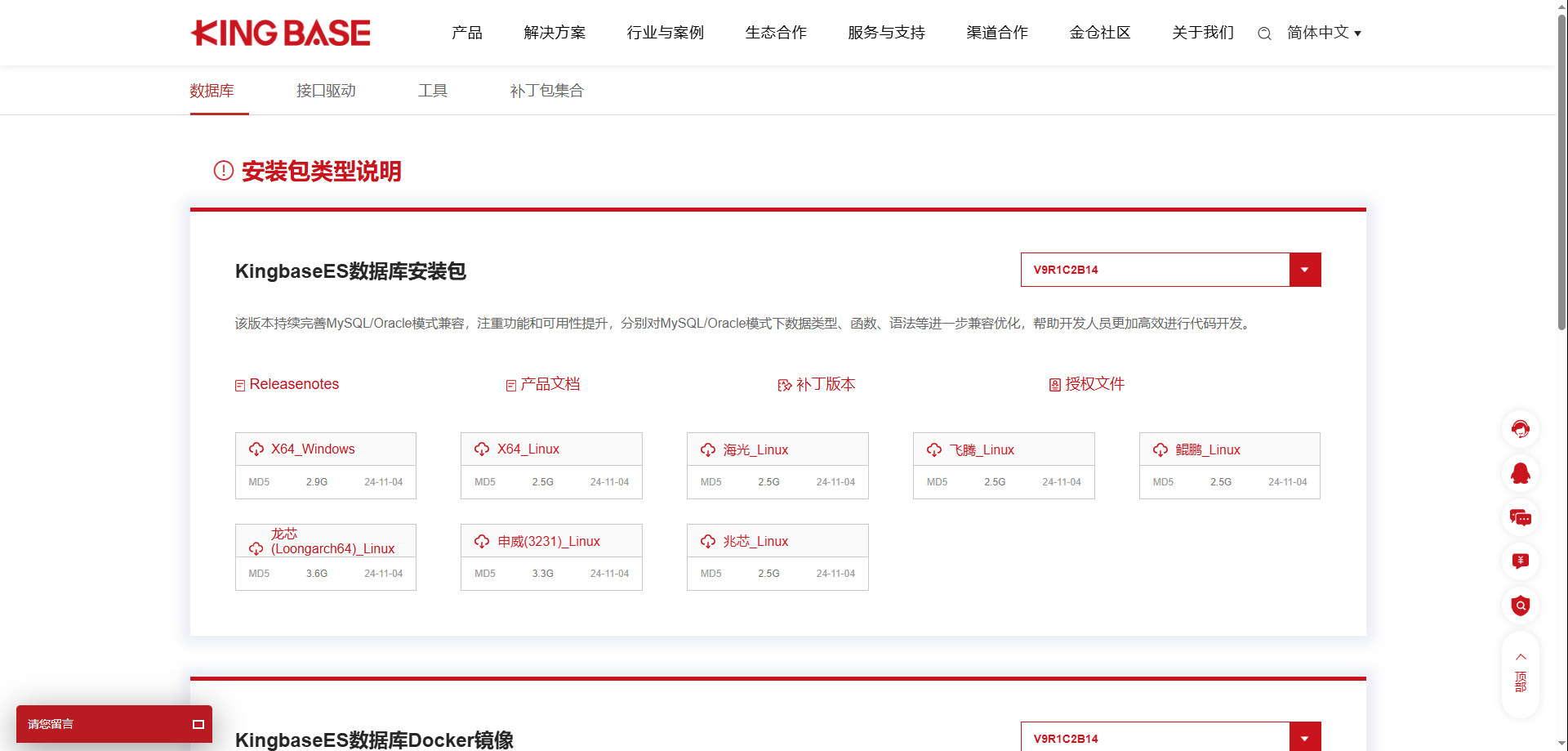Open the 产品 menu in top navigation
Image resolution: width=1568 pixels, height=751 pixels.
coord(467,33)
